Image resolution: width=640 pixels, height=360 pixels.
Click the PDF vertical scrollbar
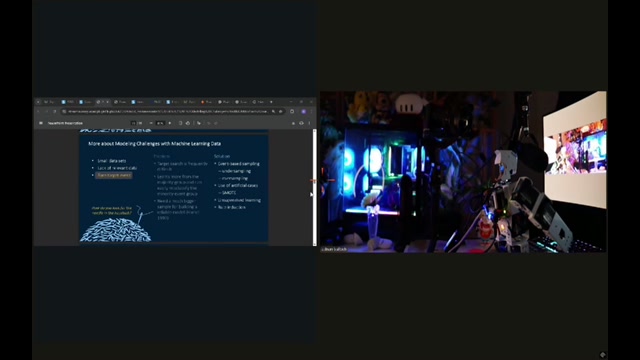coord(315,187)
